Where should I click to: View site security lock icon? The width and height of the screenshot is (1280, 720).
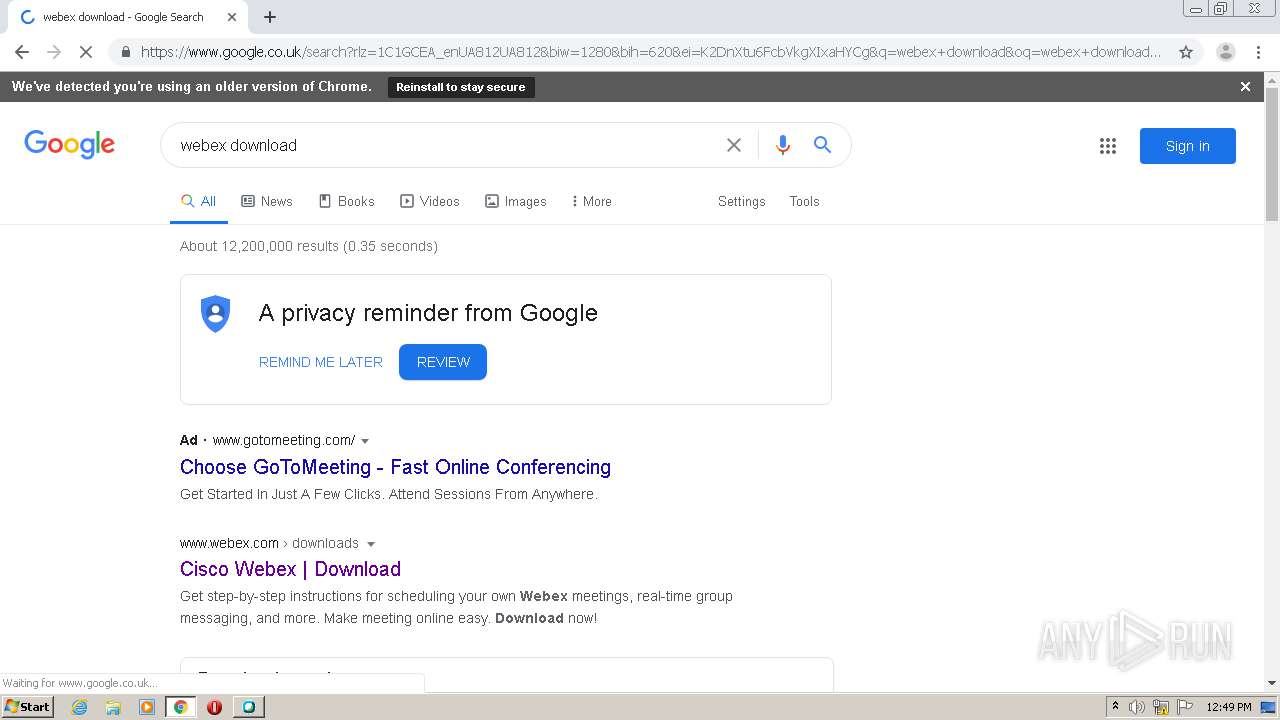coord(125,52)
